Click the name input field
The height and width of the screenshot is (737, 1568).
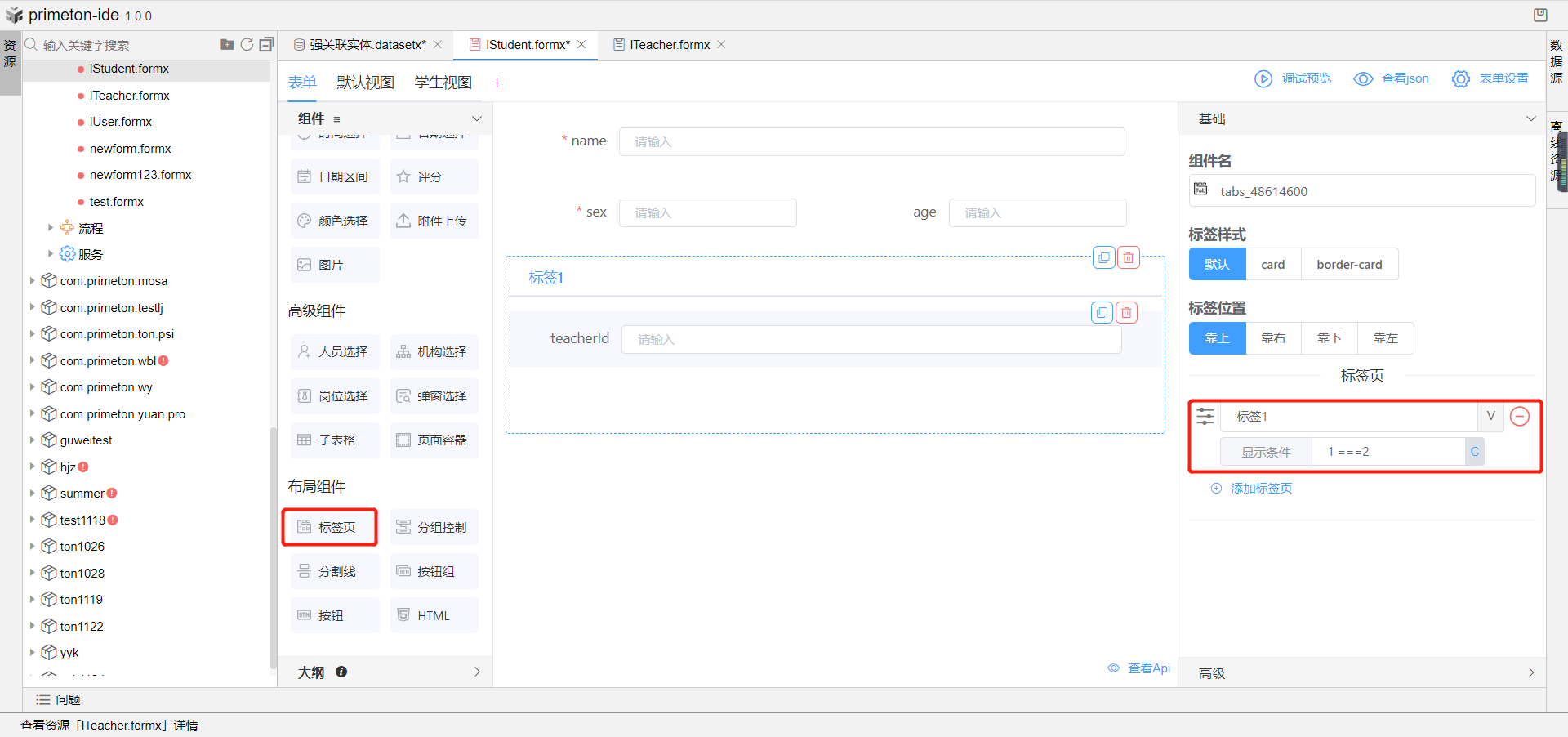click(871, 141)
